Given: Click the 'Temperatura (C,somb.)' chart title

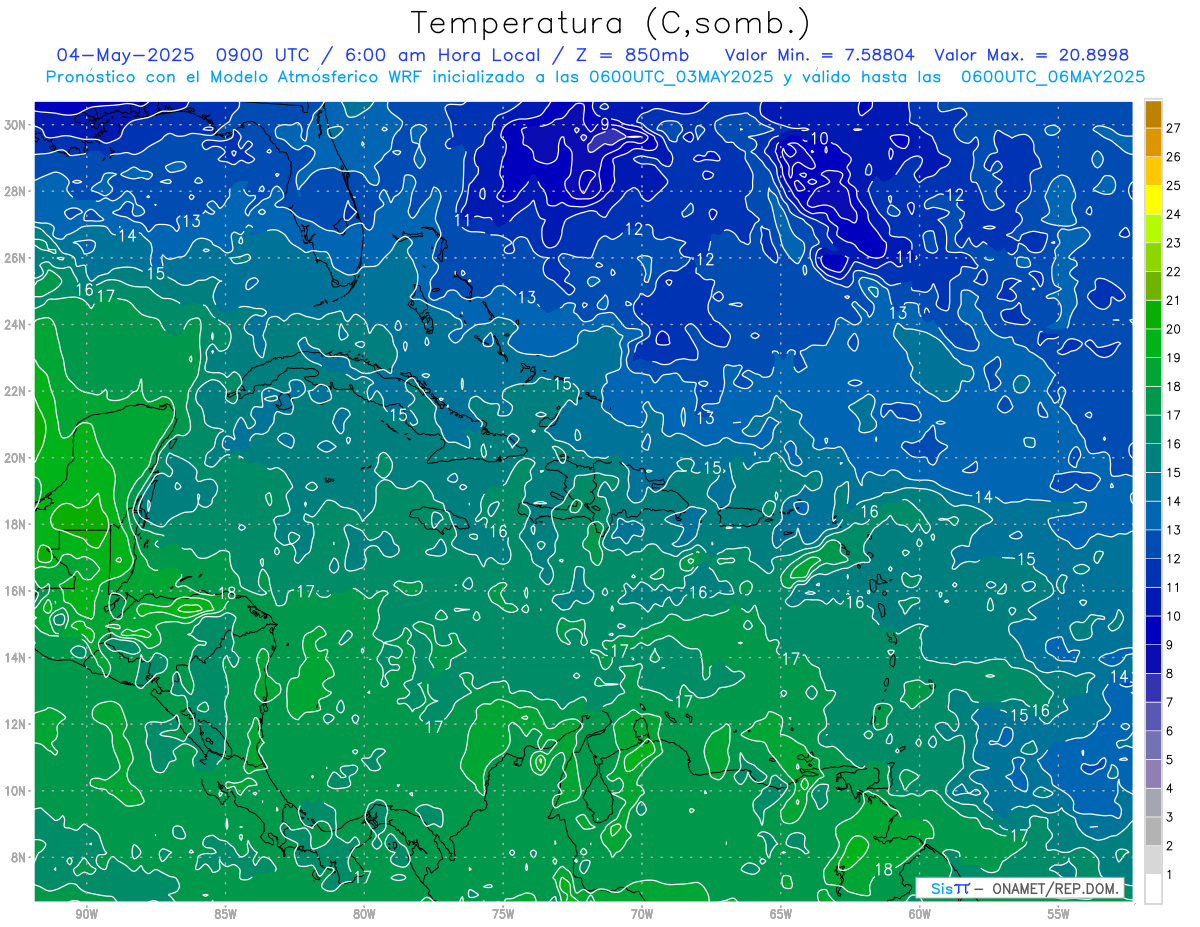Looking at the screenshot, I should click(x=610, y=23).
